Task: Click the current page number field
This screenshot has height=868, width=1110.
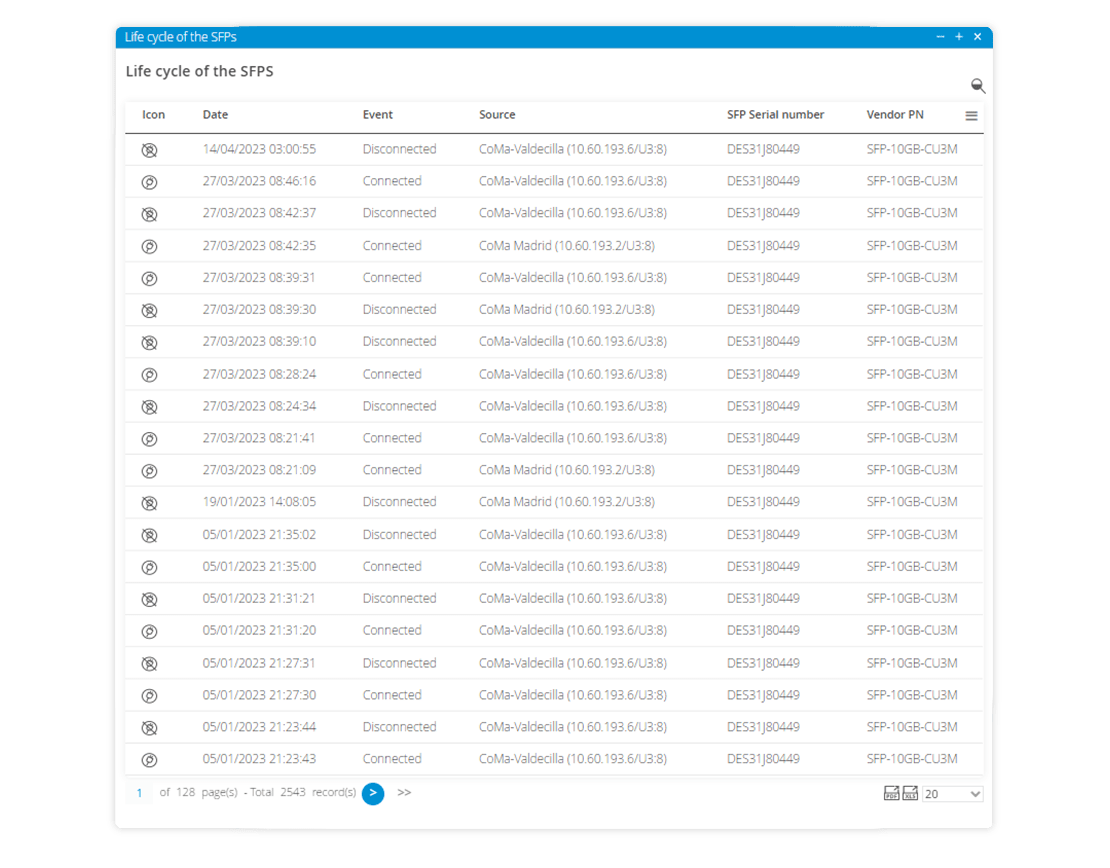Action: (139, 793)
